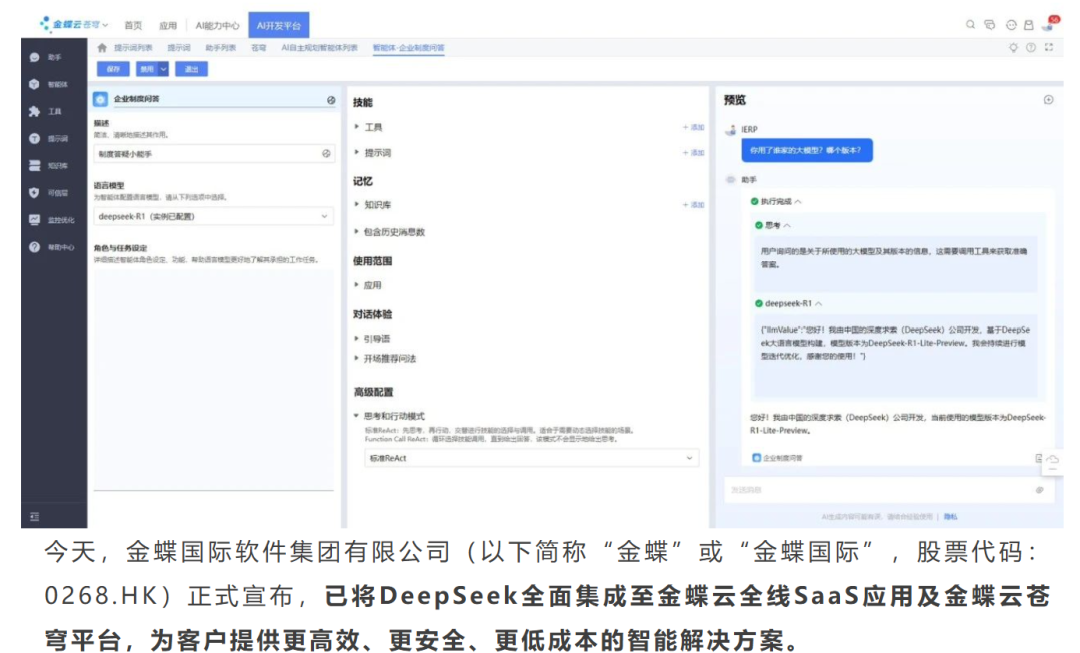Click the 制度答疑小能手 description field

214,154
